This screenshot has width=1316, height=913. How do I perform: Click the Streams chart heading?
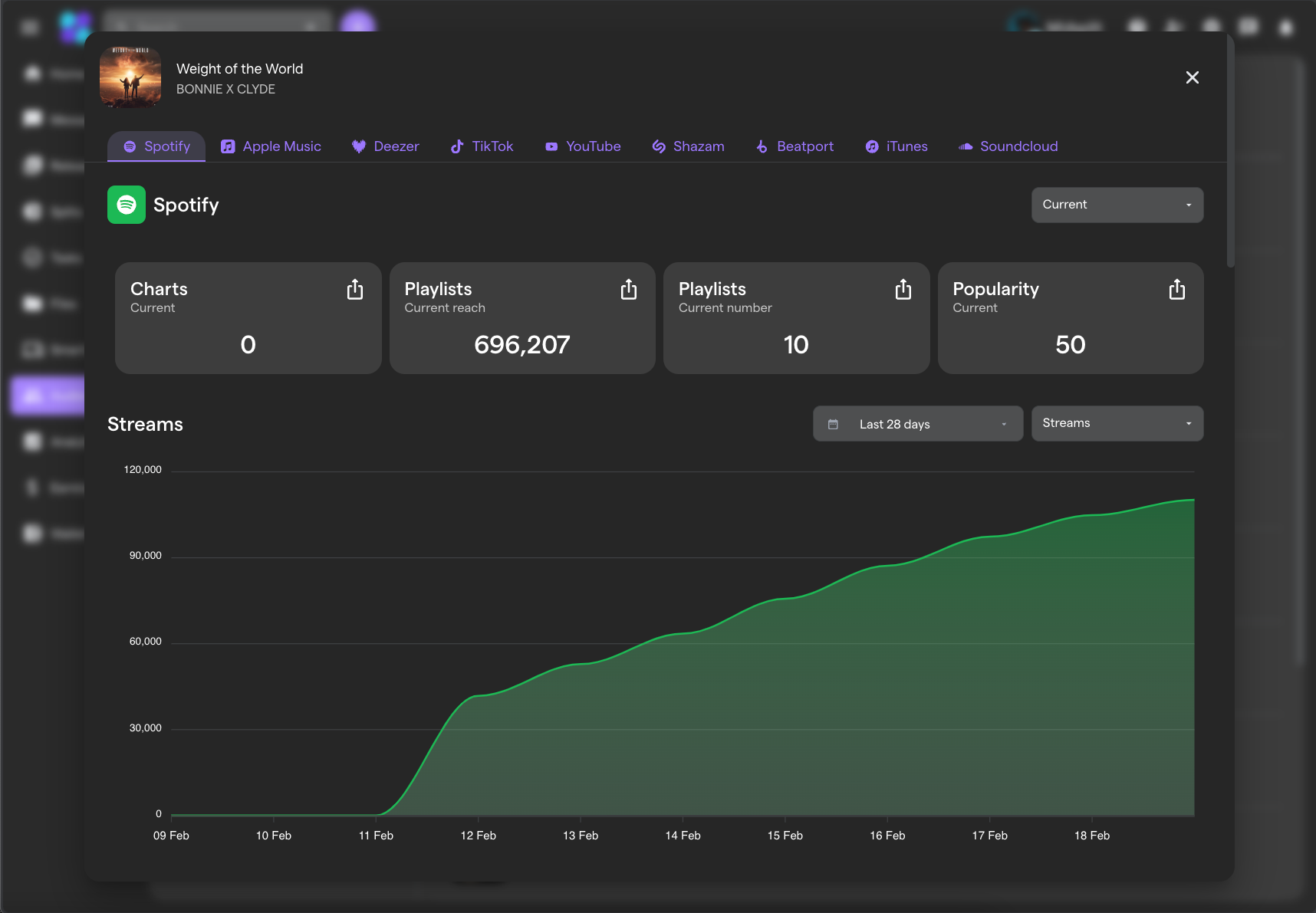click(x=145, y=424)
